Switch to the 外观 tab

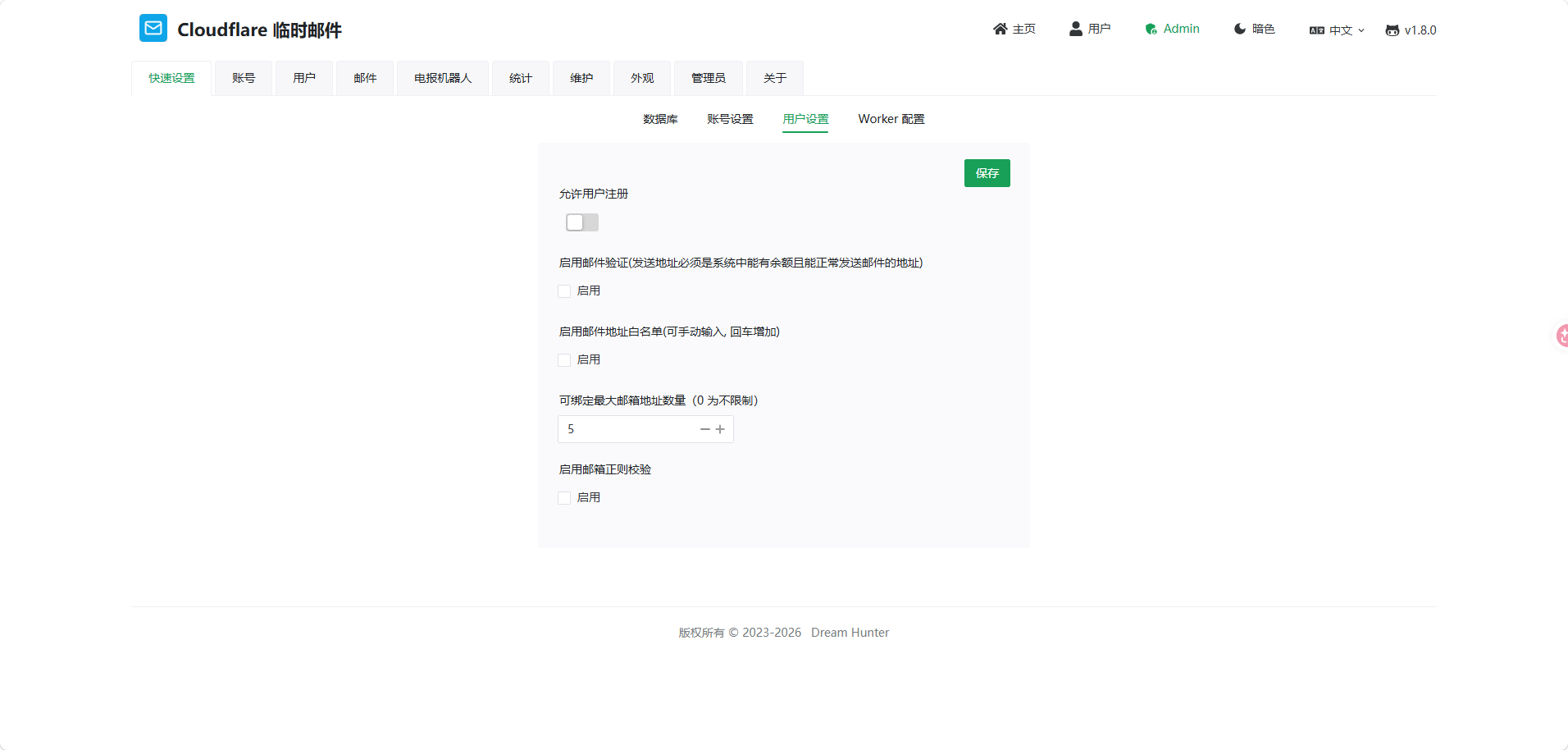(x=642, y=78)
